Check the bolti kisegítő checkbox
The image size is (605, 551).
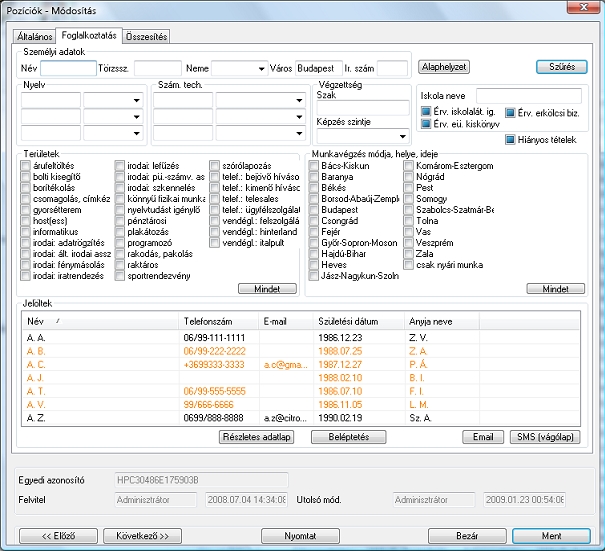coord(25,177)
